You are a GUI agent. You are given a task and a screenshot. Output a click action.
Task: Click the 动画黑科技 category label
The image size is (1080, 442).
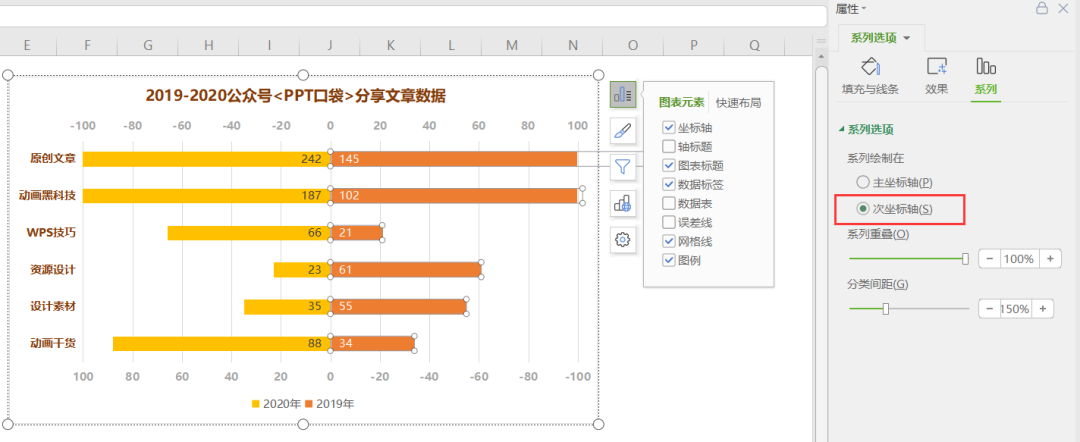(47, 195)
